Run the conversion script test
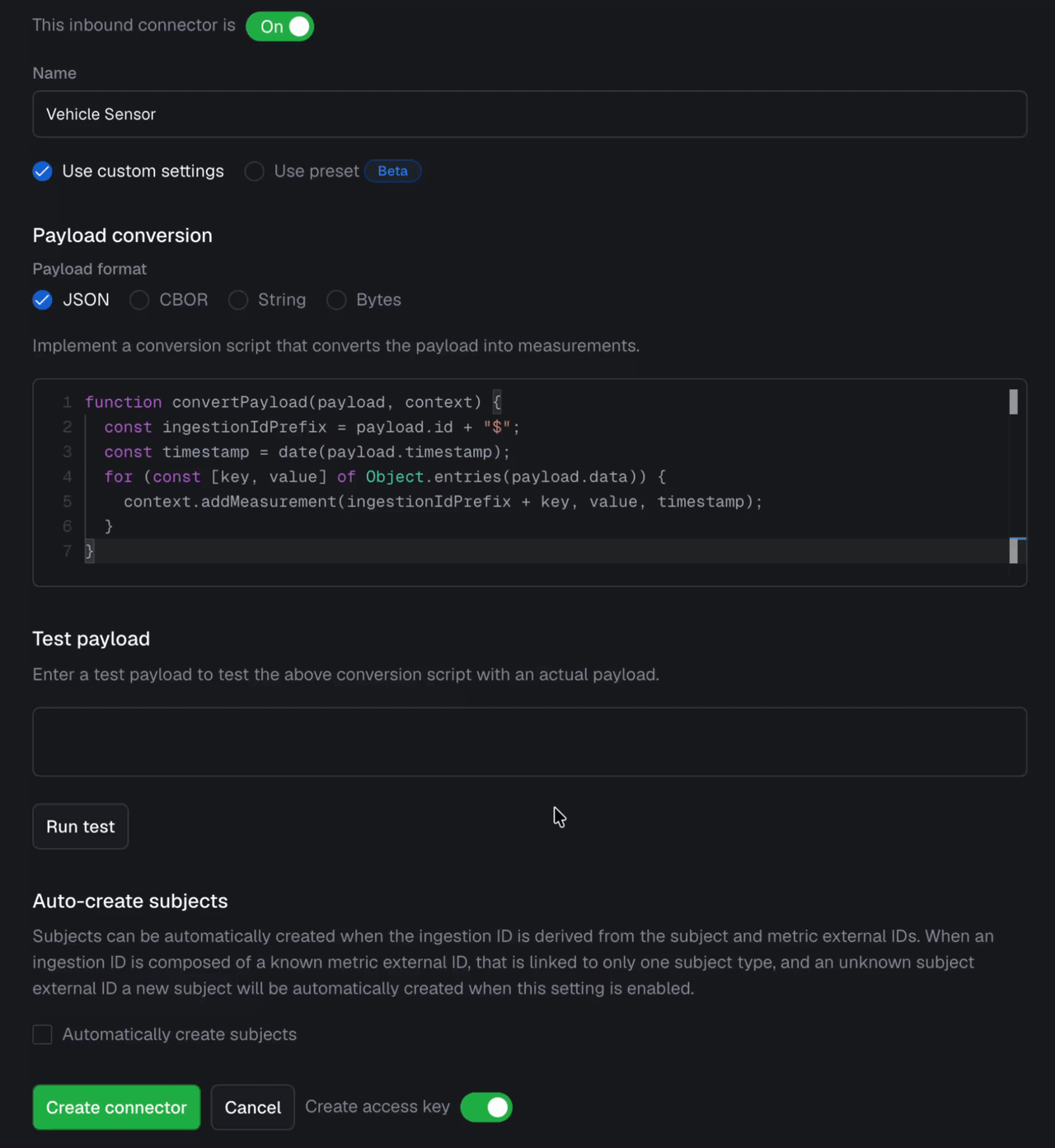 coord(81,827)
